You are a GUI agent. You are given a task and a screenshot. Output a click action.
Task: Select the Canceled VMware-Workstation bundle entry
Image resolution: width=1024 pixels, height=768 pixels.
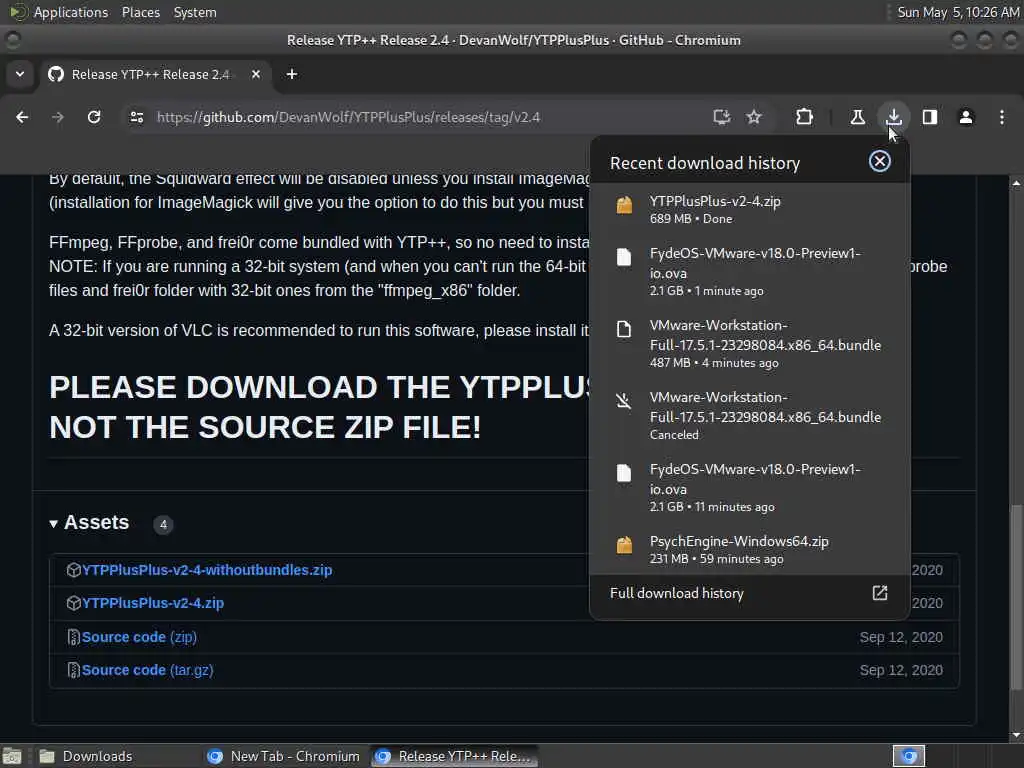pyautogui.click(x=749, y=415)
